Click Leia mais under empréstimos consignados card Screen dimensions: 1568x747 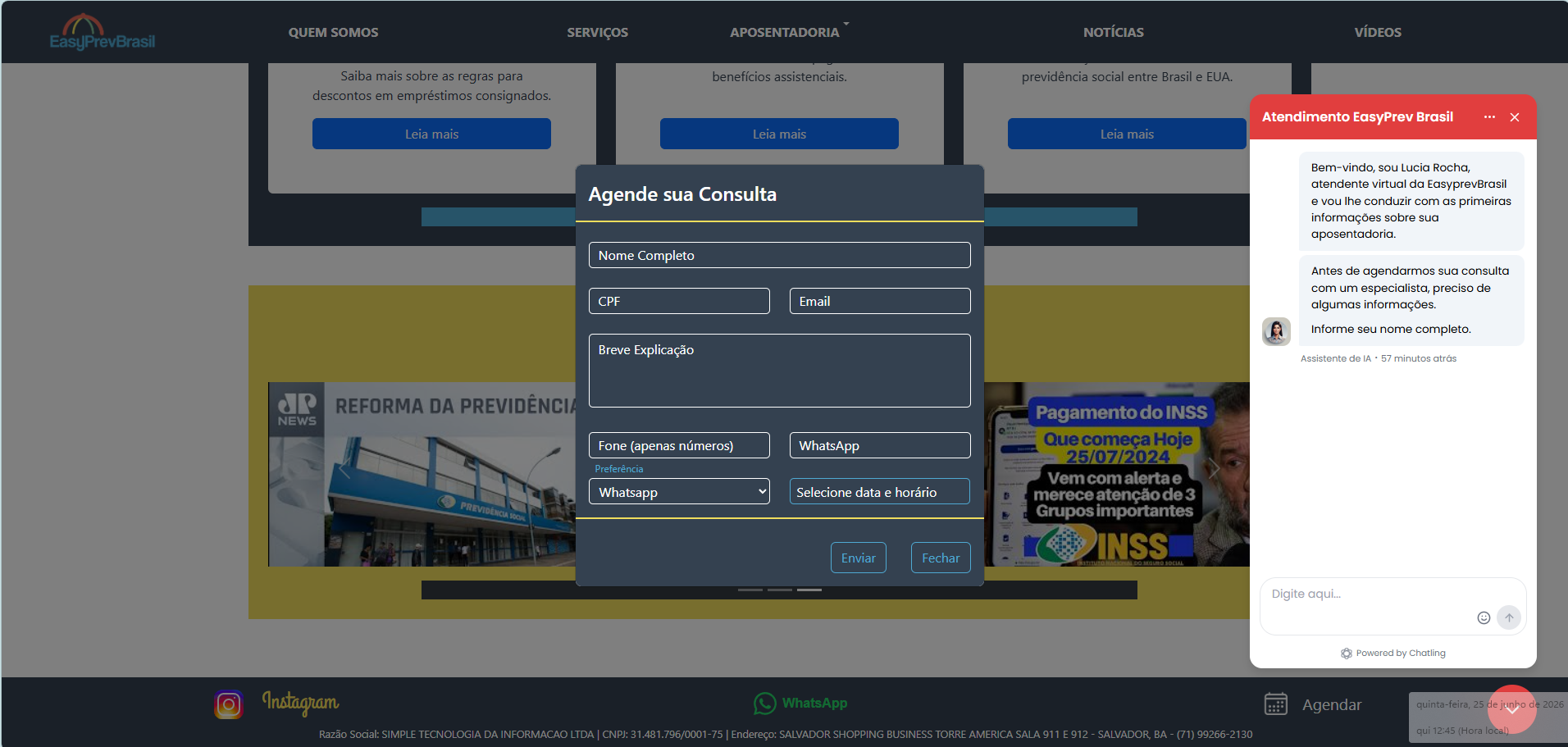(431, 134)
